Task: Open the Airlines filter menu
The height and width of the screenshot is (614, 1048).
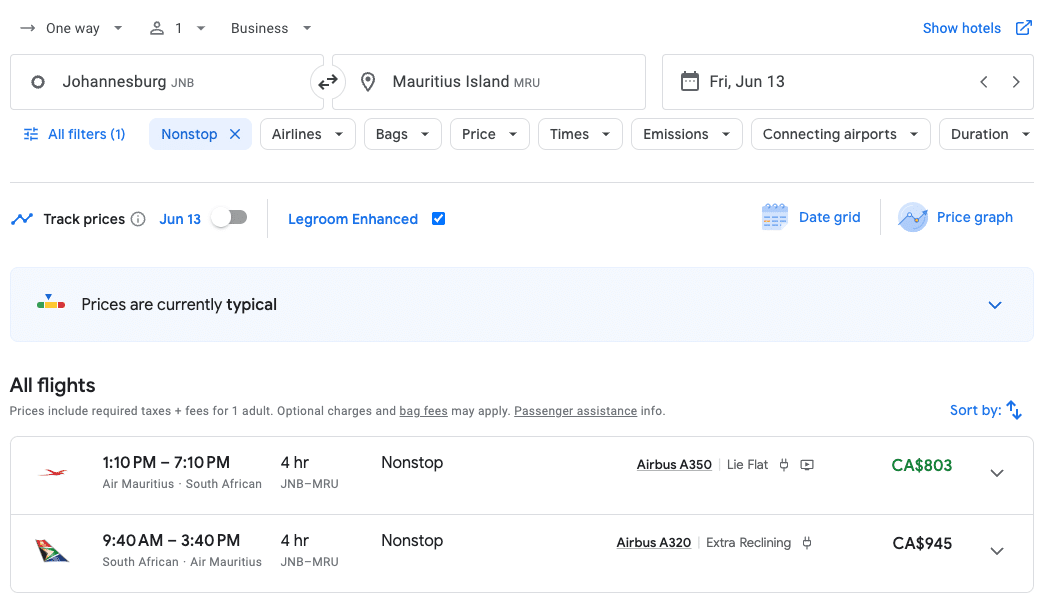Action: 307,134
